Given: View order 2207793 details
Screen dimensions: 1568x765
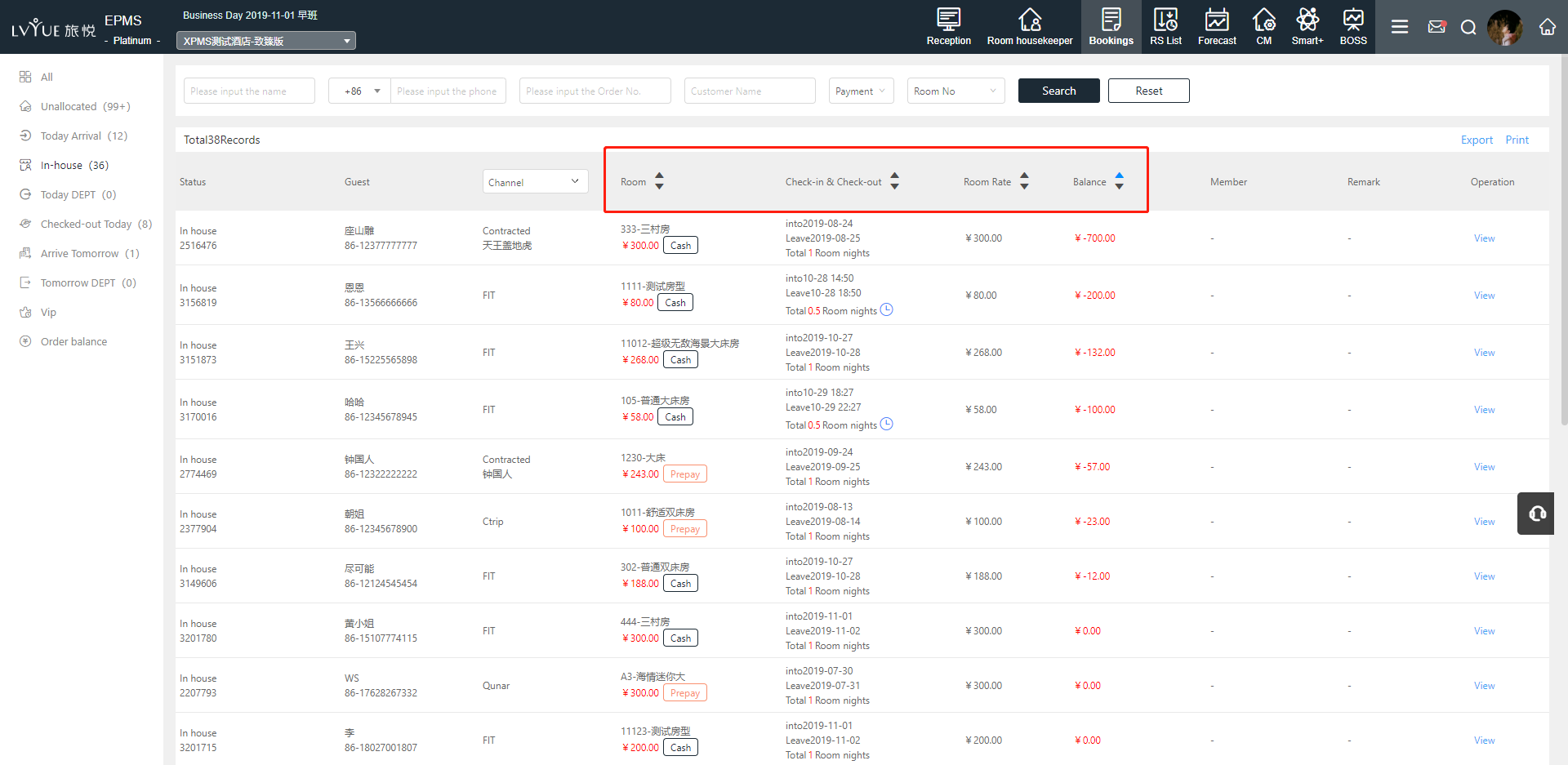Looking at the screenshot, I should (x=1484, y=686).
